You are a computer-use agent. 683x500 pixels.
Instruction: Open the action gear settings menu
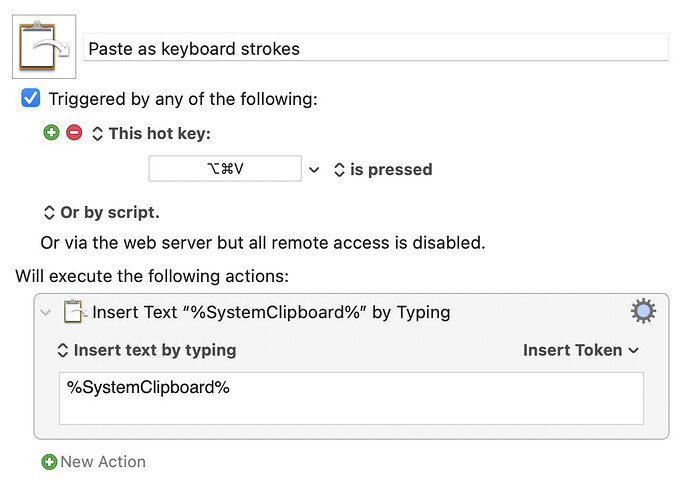[643, 311]
